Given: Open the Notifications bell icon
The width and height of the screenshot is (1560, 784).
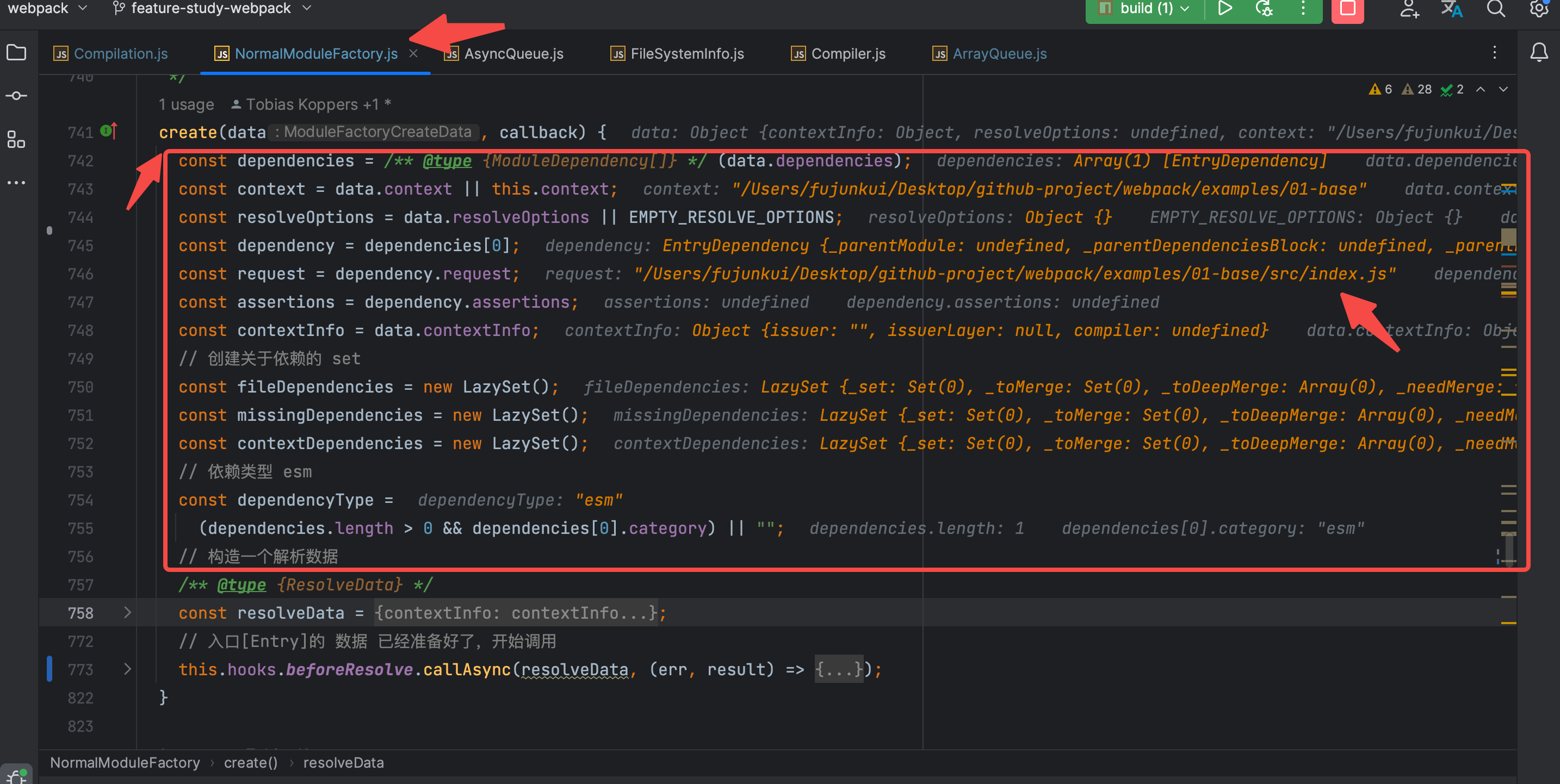Looking at the screenshot, I should coord(1538,53).
